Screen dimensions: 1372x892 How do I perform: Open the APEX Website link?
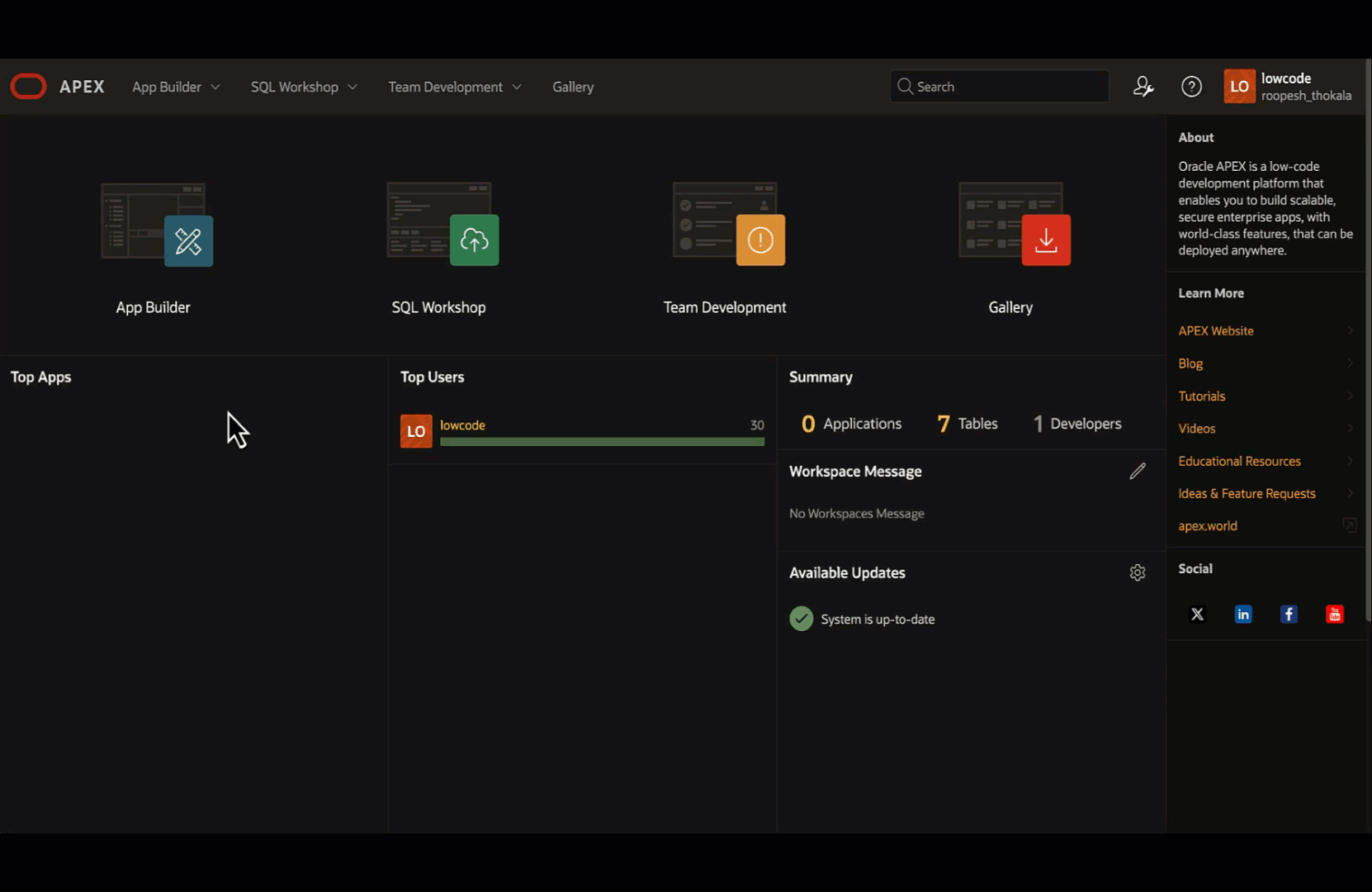tap(1216, 330)
